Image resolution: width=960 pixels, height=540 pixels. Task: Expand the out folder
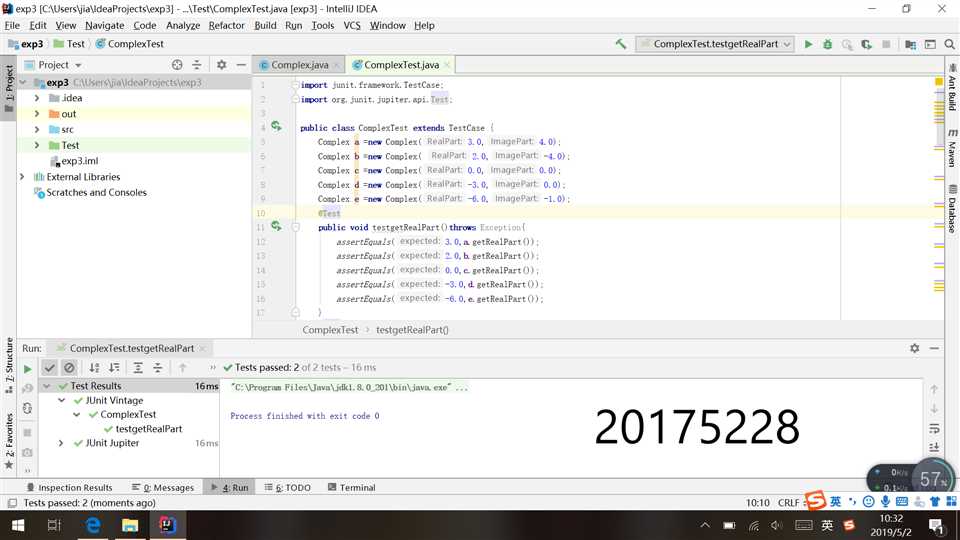pyautogui.click(x=37, y=114)
